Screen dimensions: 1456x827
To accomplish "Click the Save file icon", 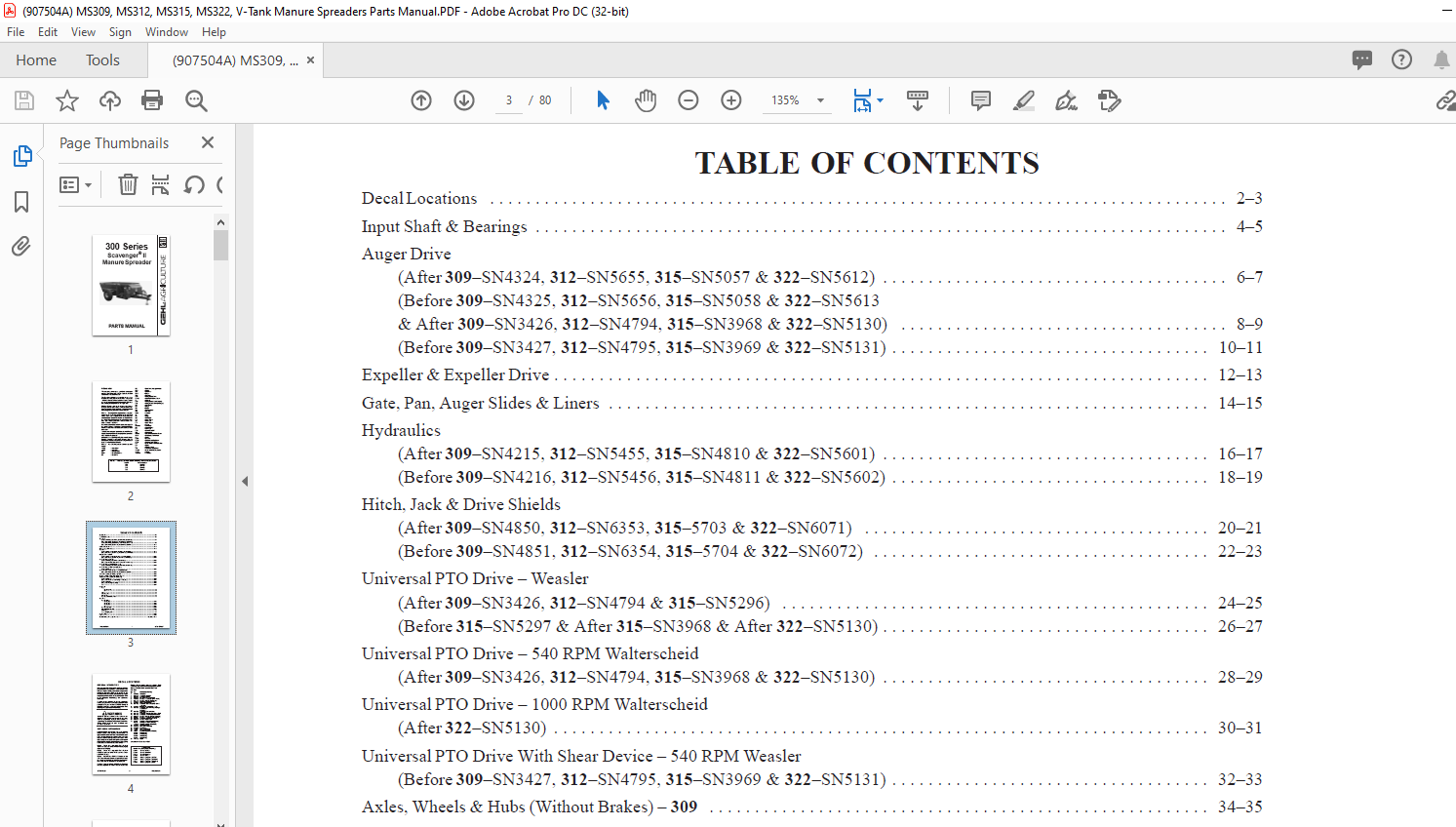I will (24, 100).
